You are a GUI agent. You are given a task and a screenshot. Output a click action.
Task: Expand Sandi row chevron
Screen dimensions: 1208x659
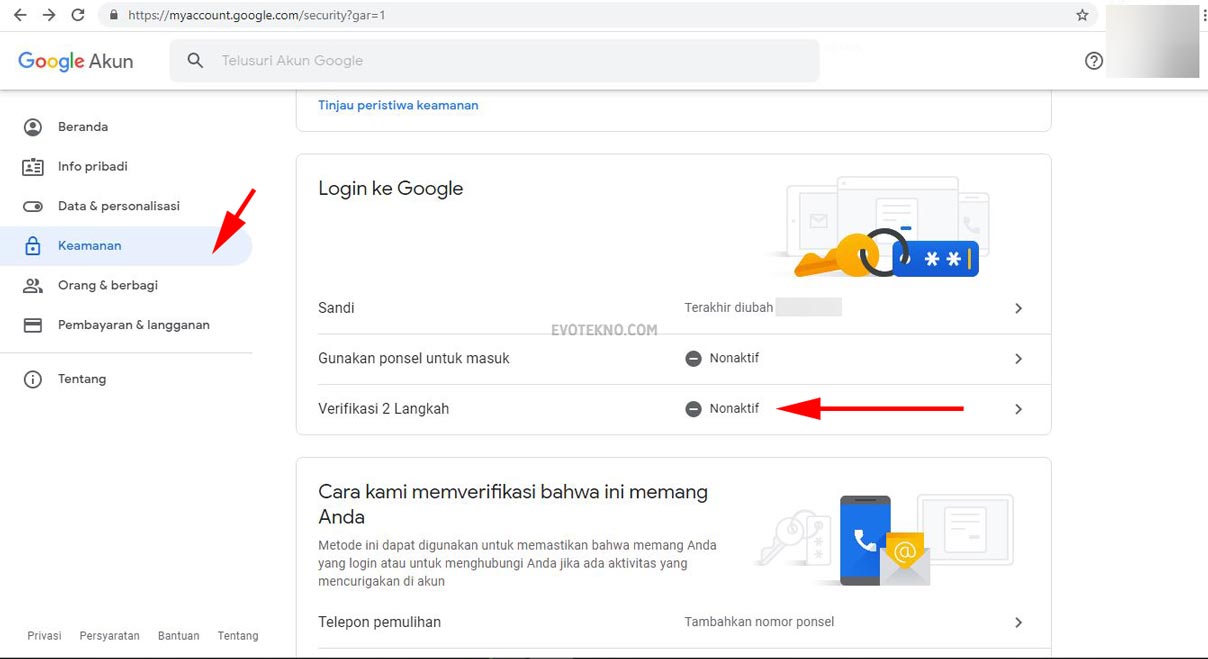pyautogui.click(x=1018, y=308)
